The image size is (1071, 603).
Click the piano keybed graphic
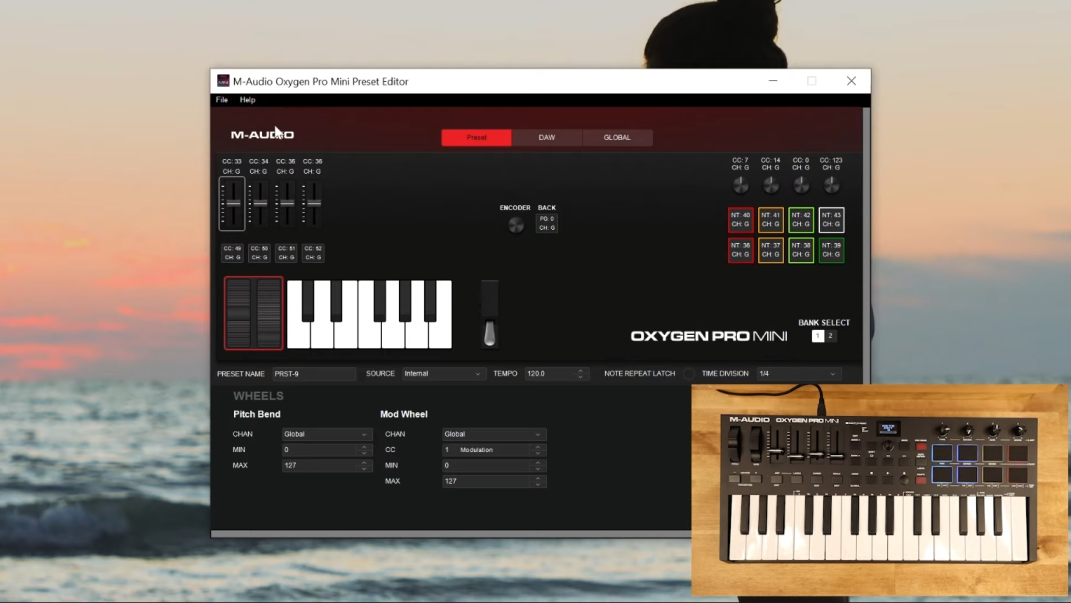pos(369,314)
